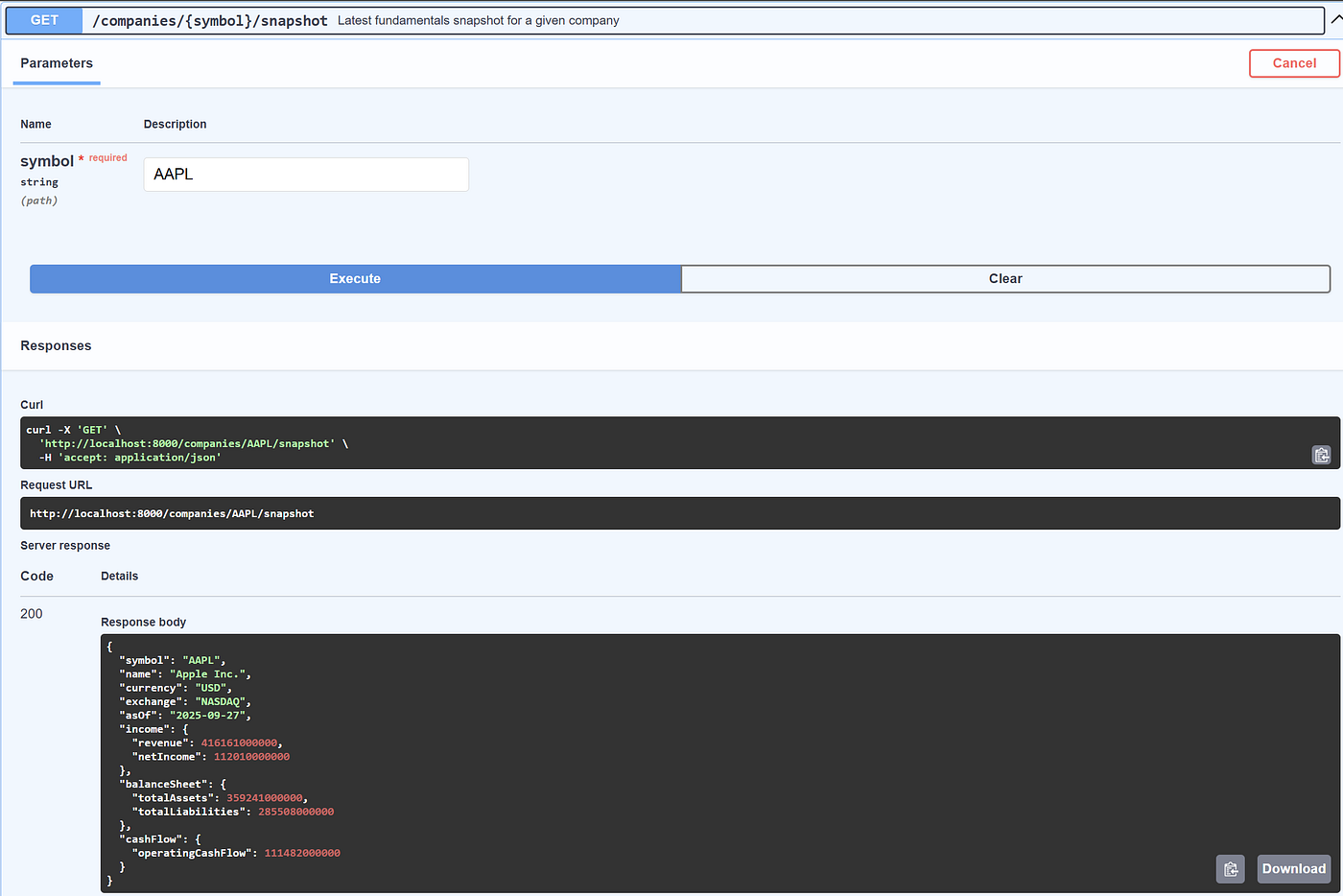Click the GET method badge
This screenshot has width=1343, height=896.
44,20
